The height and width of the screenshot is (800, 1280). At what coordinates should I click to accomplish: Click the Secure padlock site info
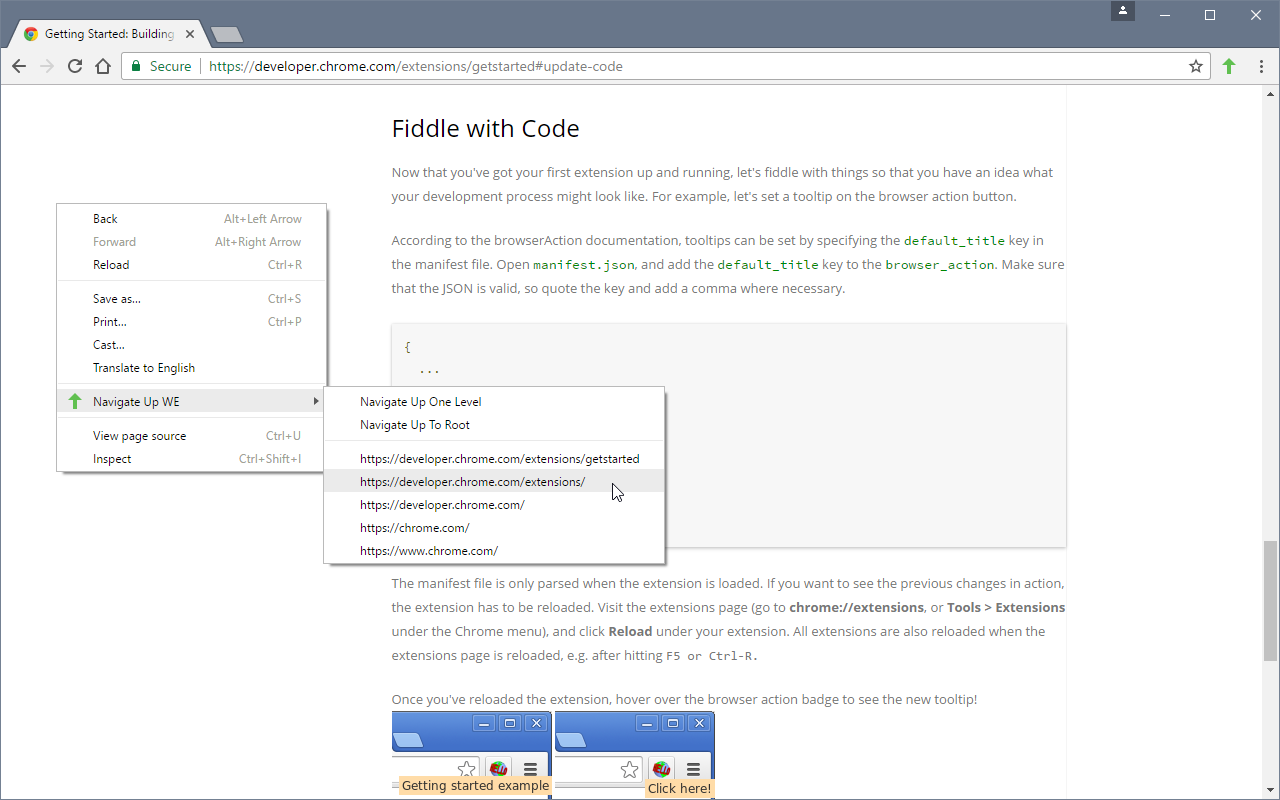pos(161,66)
